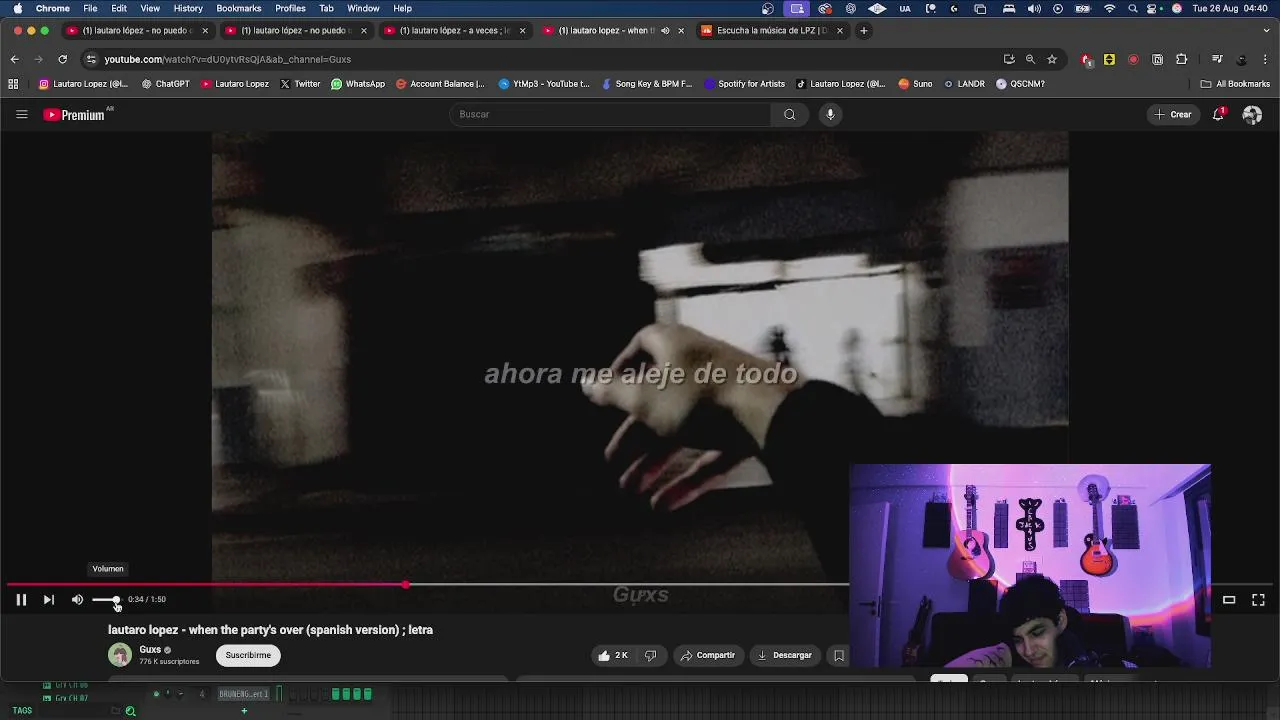Open a new browser tab

point(864,30)
